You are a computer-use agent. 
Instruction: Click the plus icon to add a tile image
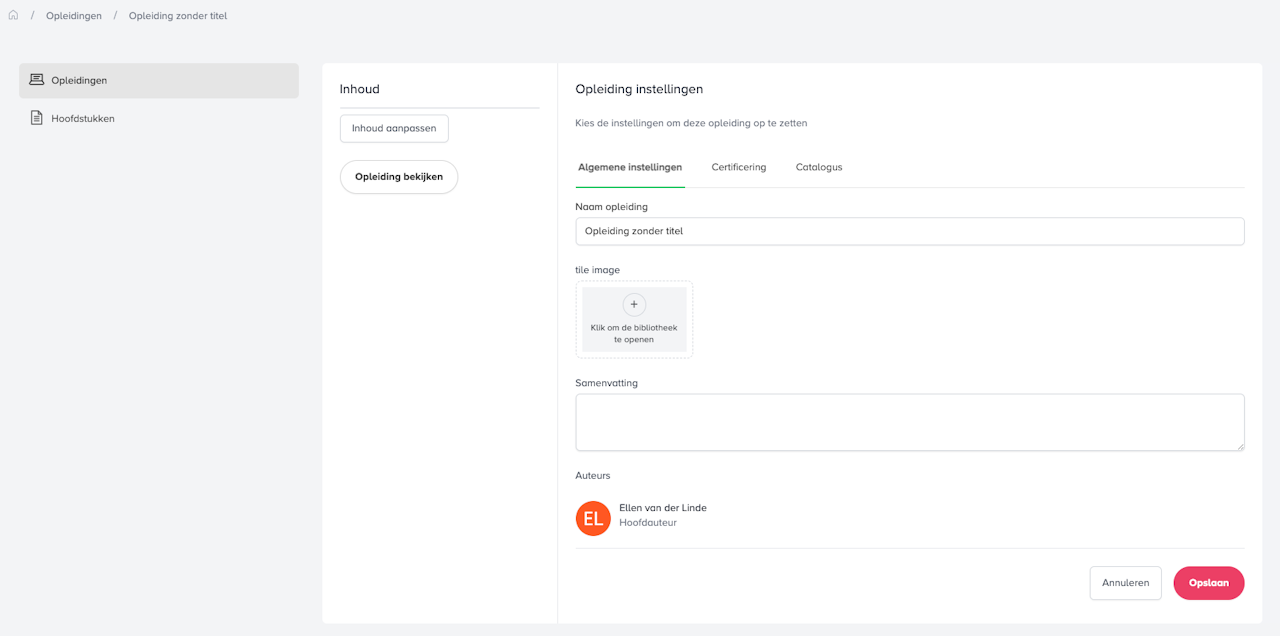(x=634, y=305)
